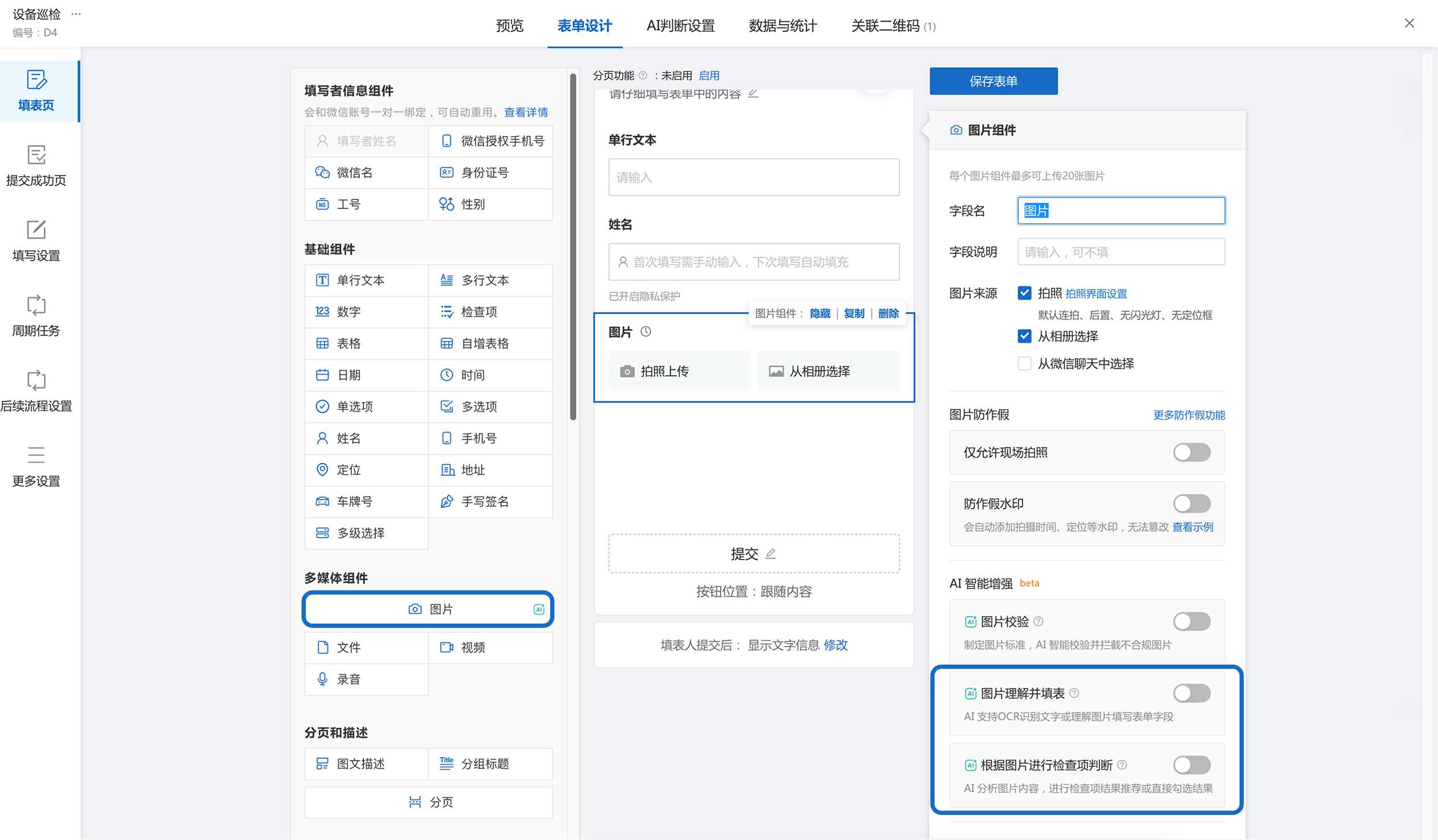
Task: Enable 图片理解并填表 AI toggle
Action: click(1191, 693)
